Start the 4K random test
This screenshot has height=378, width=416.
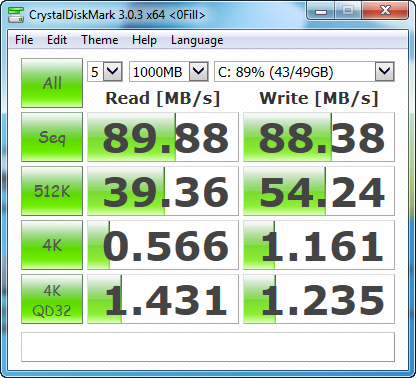[x=52, y=245]
